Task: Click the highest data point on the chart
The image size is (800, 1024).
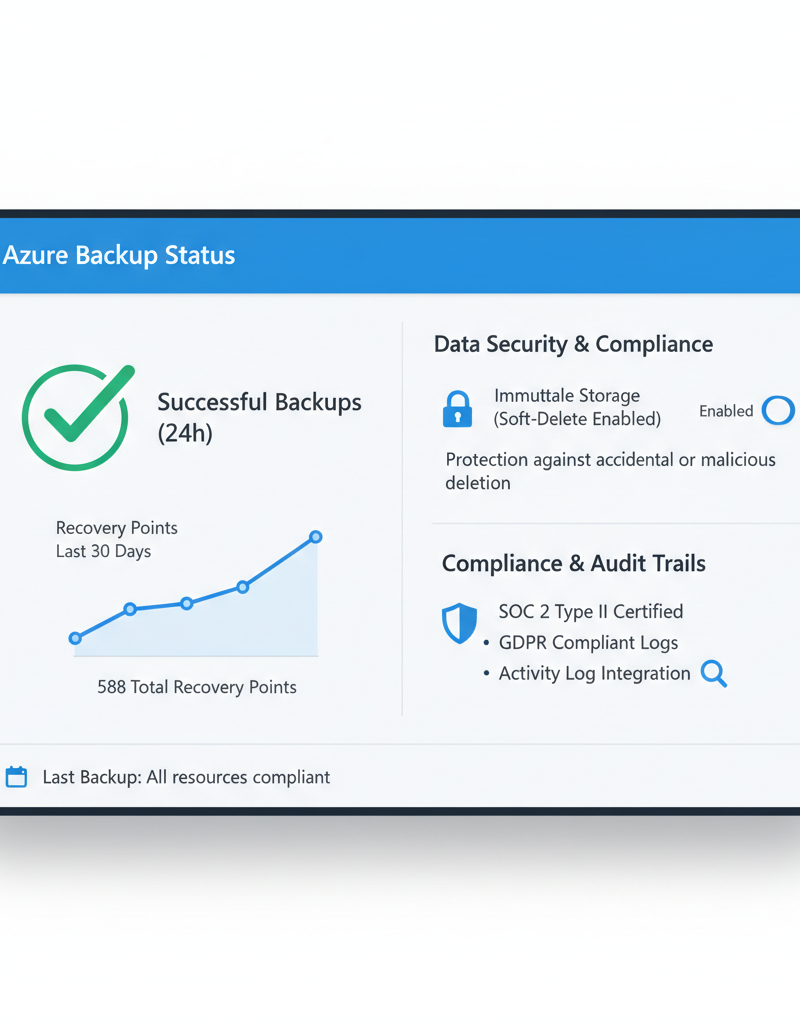Action: [315, 537]
